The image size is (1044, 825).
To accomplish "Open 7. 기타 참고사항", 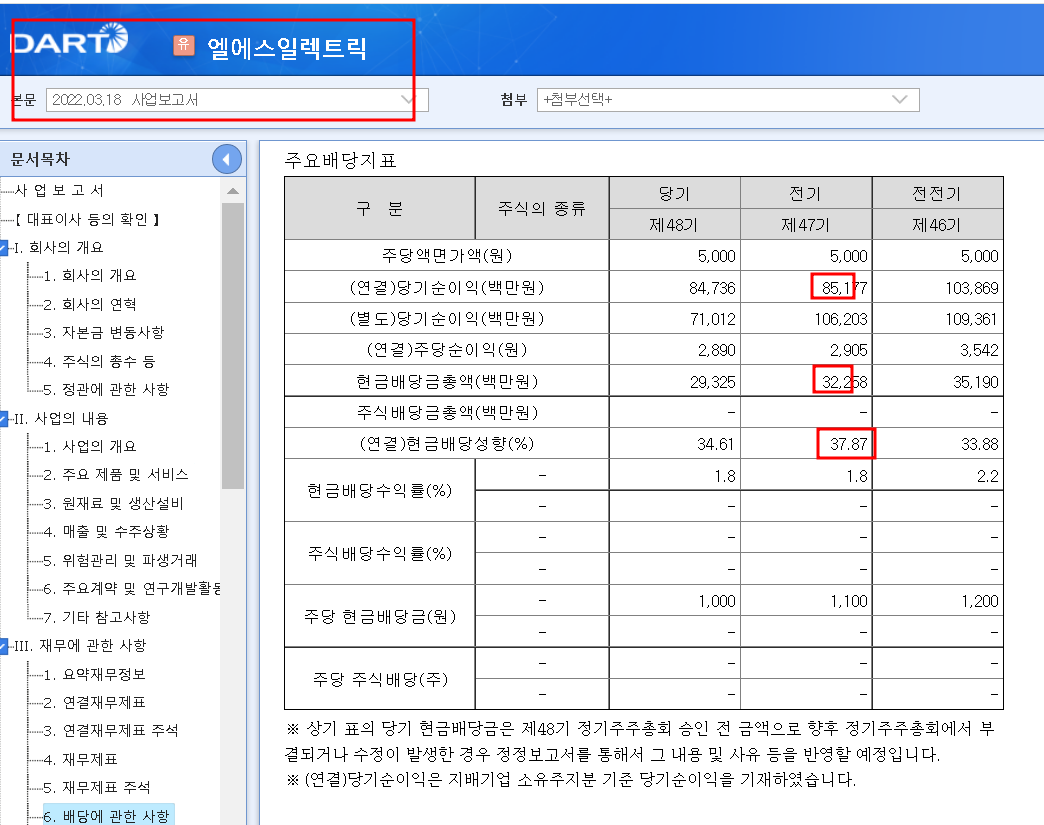I will [97, 617].
